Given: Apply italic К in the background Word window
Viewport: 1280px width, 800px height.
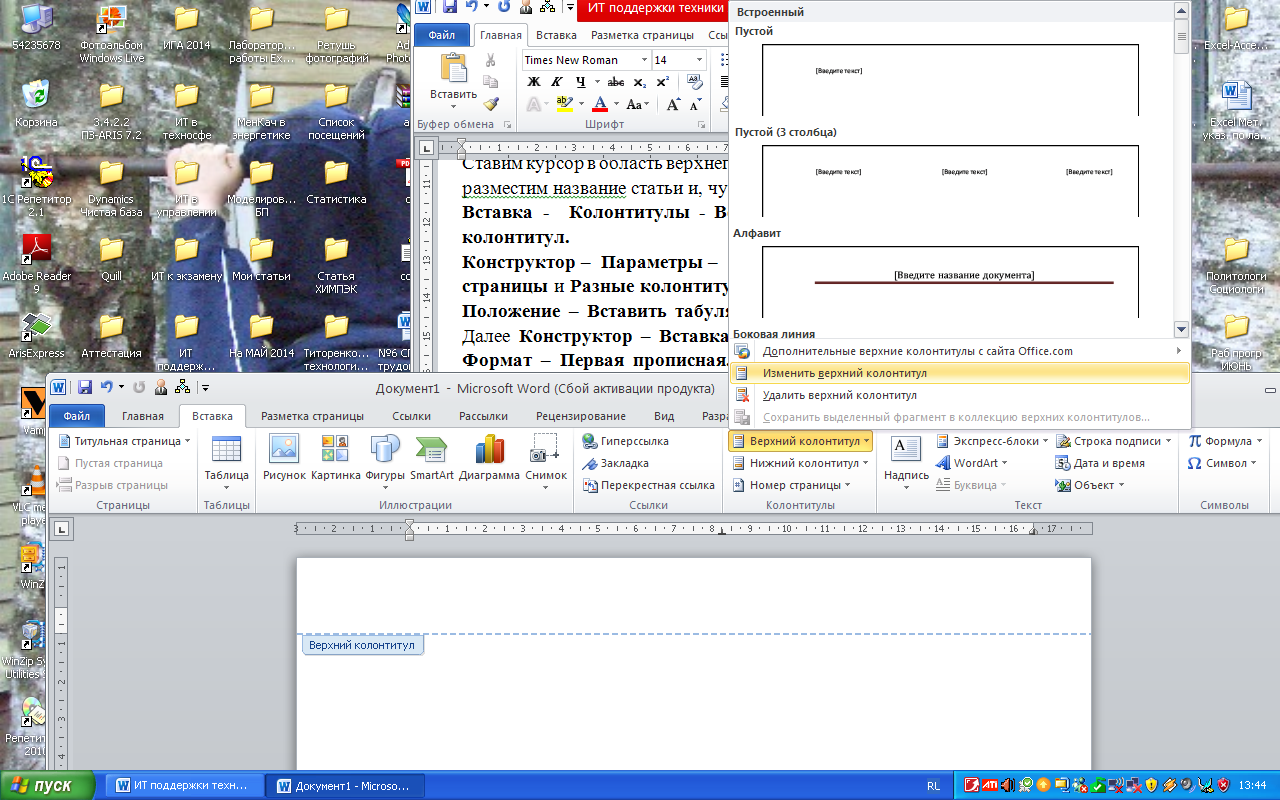Looking at the screenshot, I should tap(559, 82).
